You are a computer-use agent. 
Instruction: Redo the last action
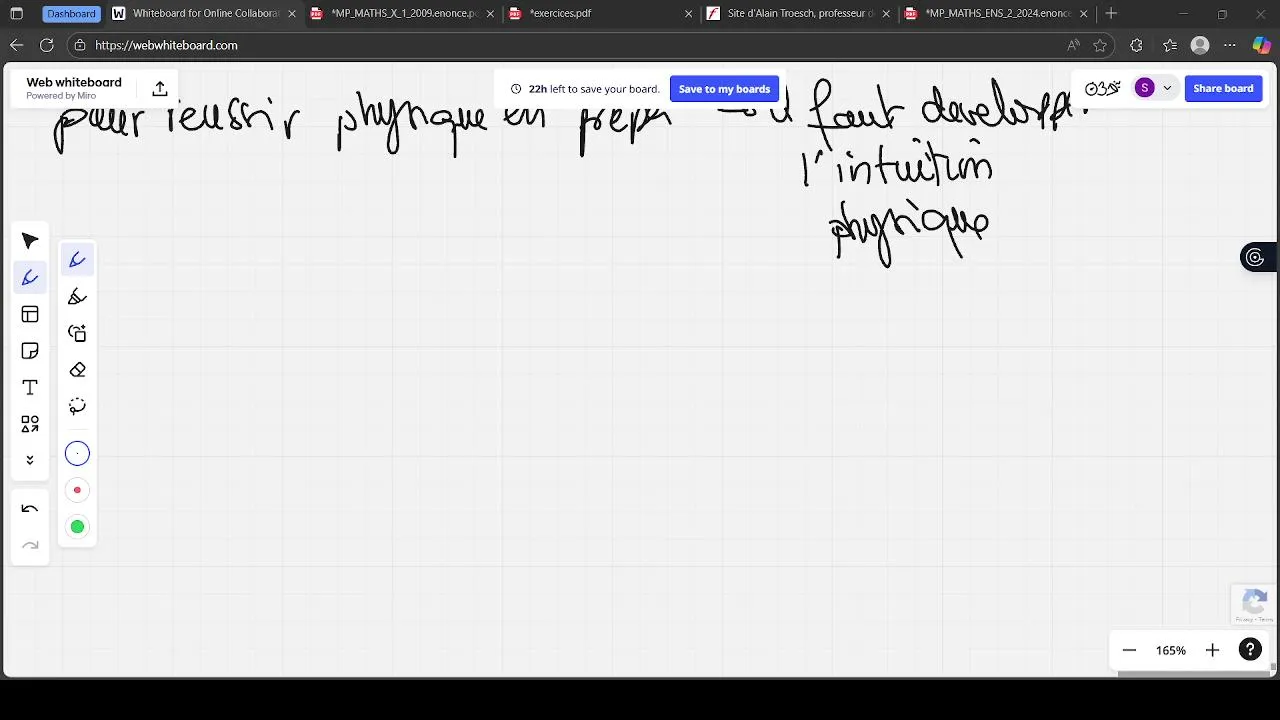pyautogui.click(x=30, y=545)
